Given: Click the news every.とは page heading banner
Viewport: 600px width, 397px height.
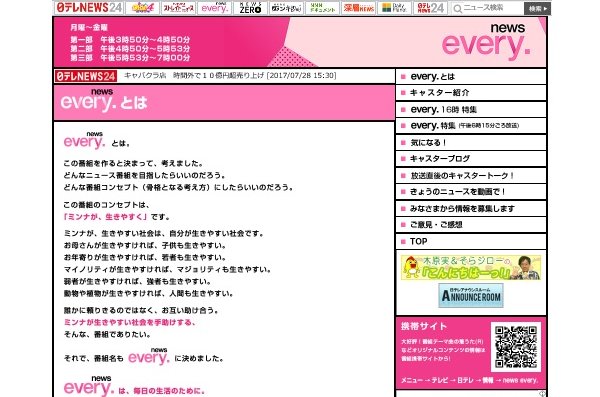Looking at the screenshot, I should [224, 103].
